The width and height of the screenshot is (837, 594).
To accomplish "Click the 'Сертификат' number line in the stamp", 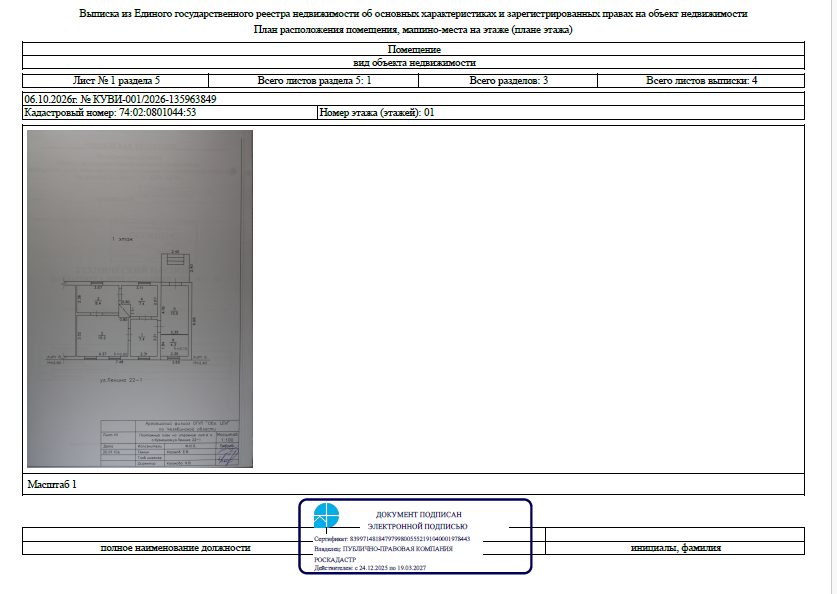I will (x=392, y=539).
